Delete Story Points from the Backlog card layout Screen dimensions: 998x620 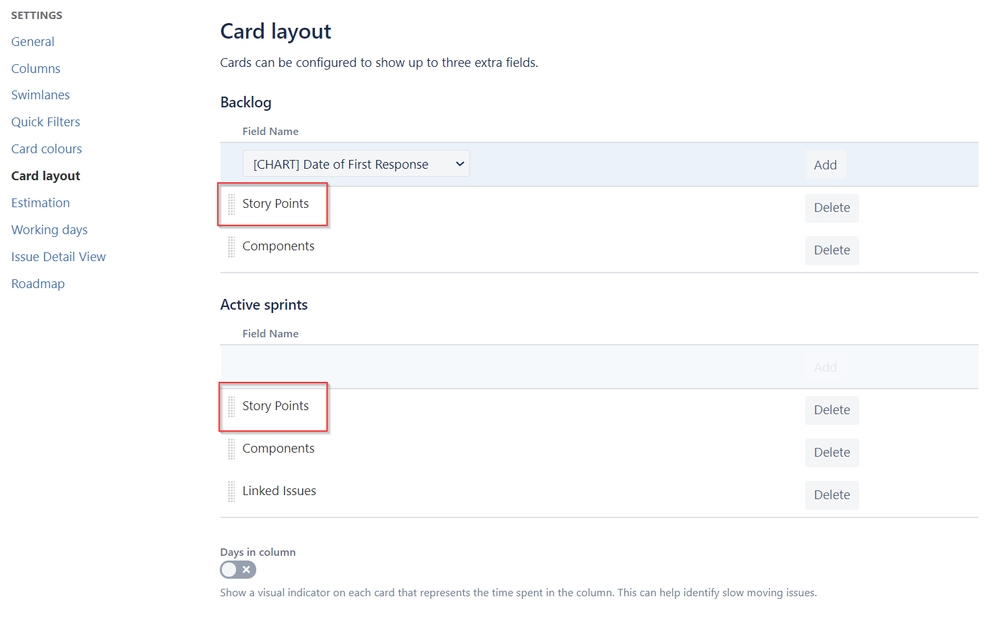click(x=831, y=207)
